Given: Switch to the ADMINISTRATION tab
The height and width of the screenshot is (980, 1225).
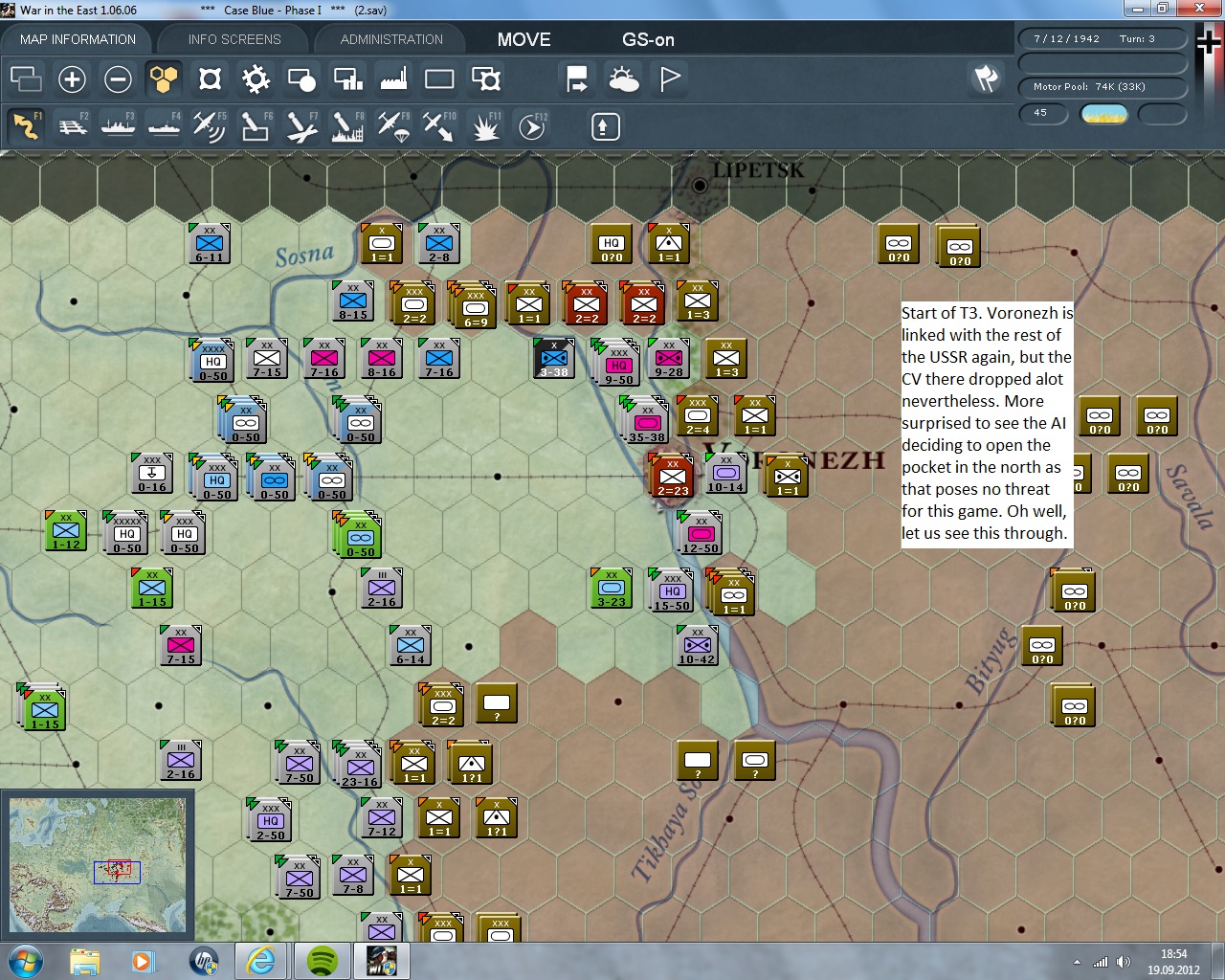Looking at the screenshot, I should [391, 39].
